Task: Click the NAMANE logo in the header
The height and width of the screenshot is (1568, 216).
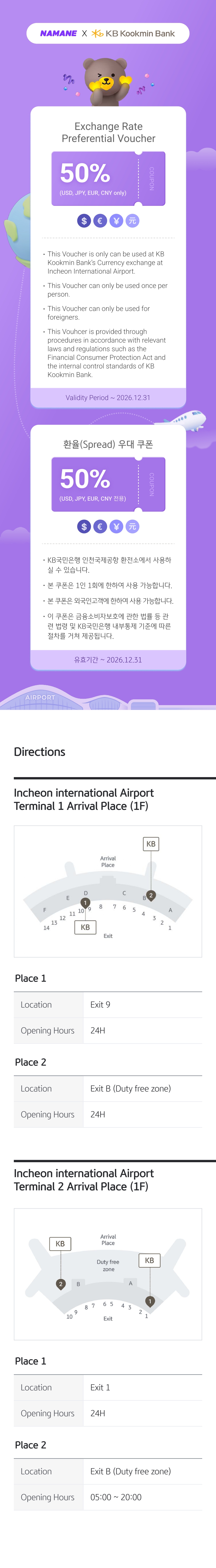Action: (59, 33)
